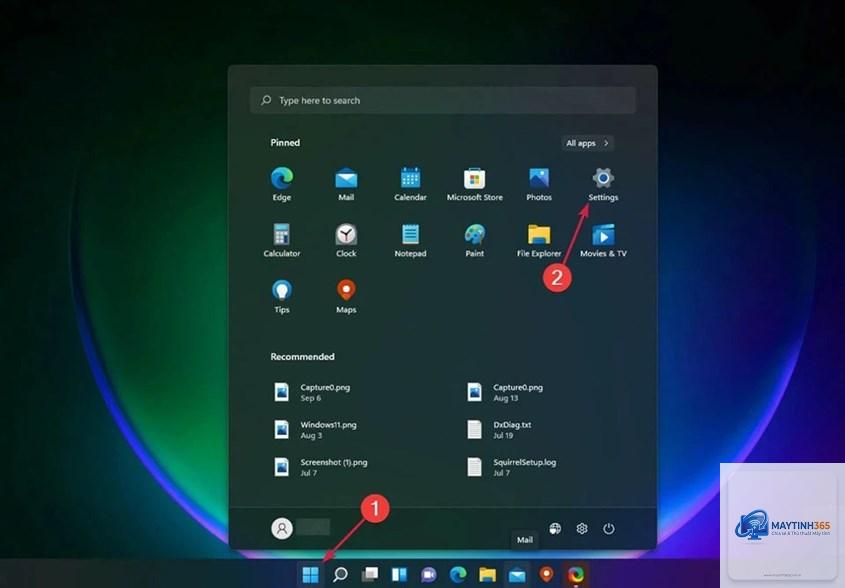Open File Explorer from the pinned apps
This screenshot has height=588, width=845.
[x=539, y=240]
